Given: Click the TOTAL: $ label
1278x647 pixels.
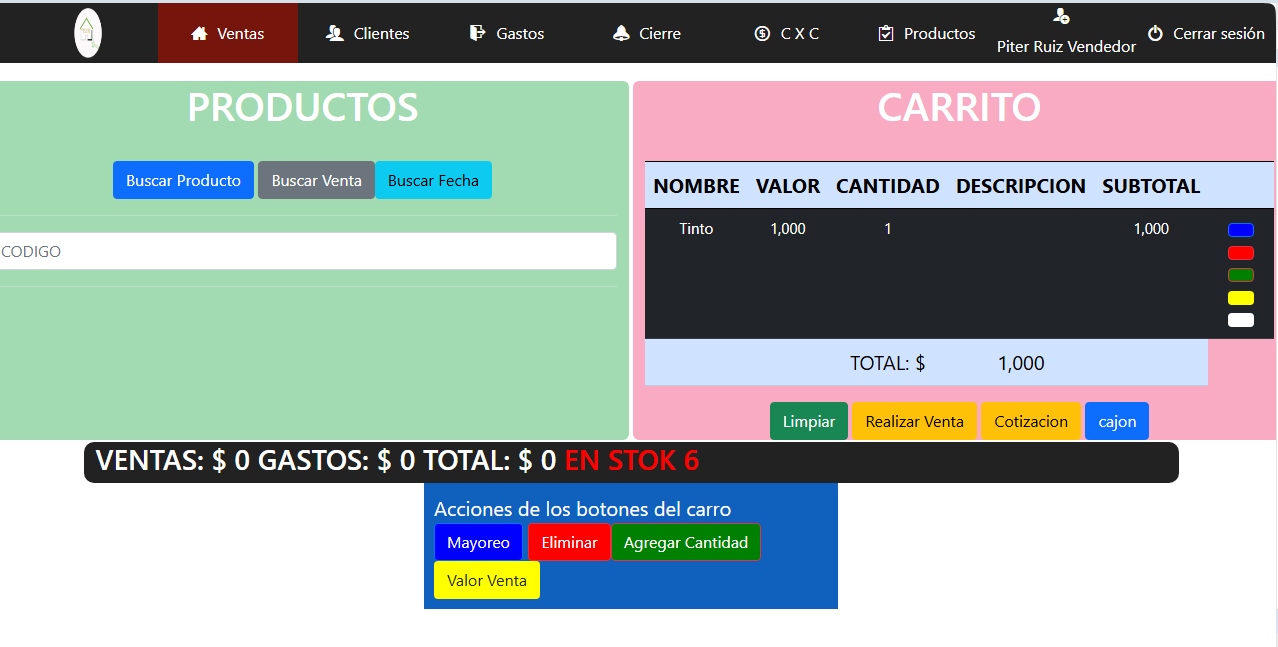Looking at the screenshot, I should point(888,363).
